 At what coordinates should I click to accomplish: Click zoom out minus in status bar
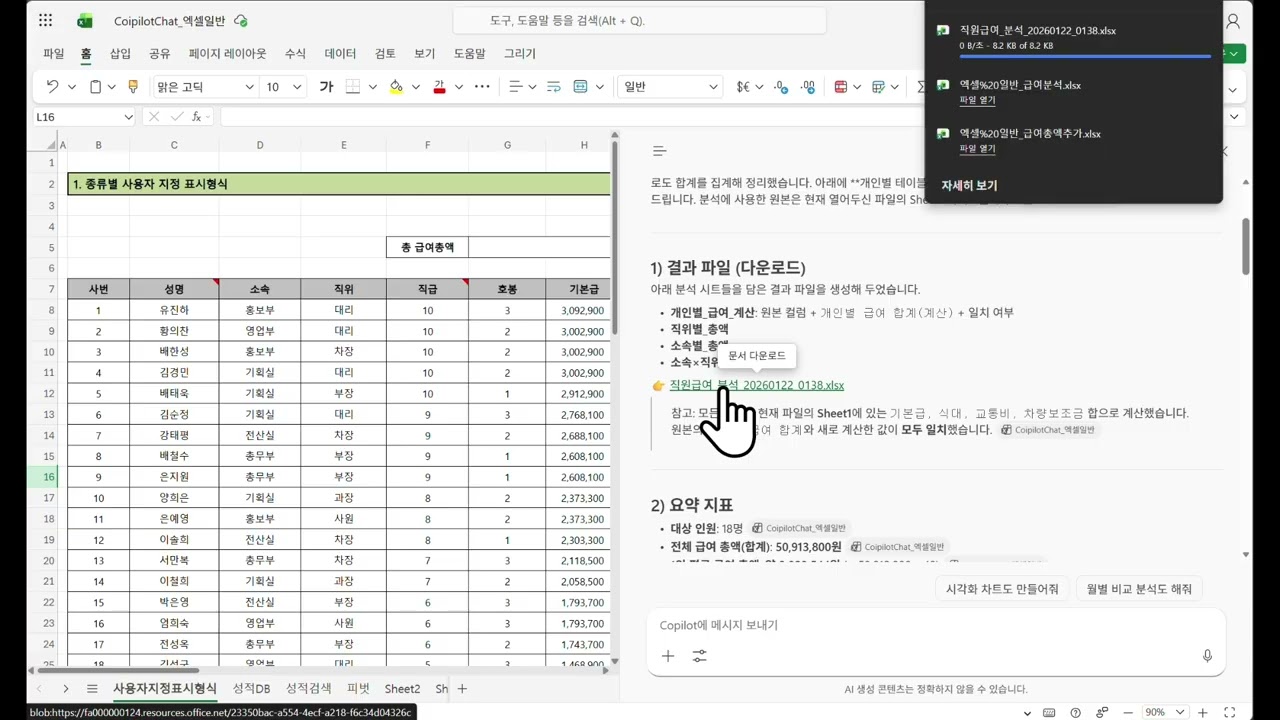(1127, 712)
